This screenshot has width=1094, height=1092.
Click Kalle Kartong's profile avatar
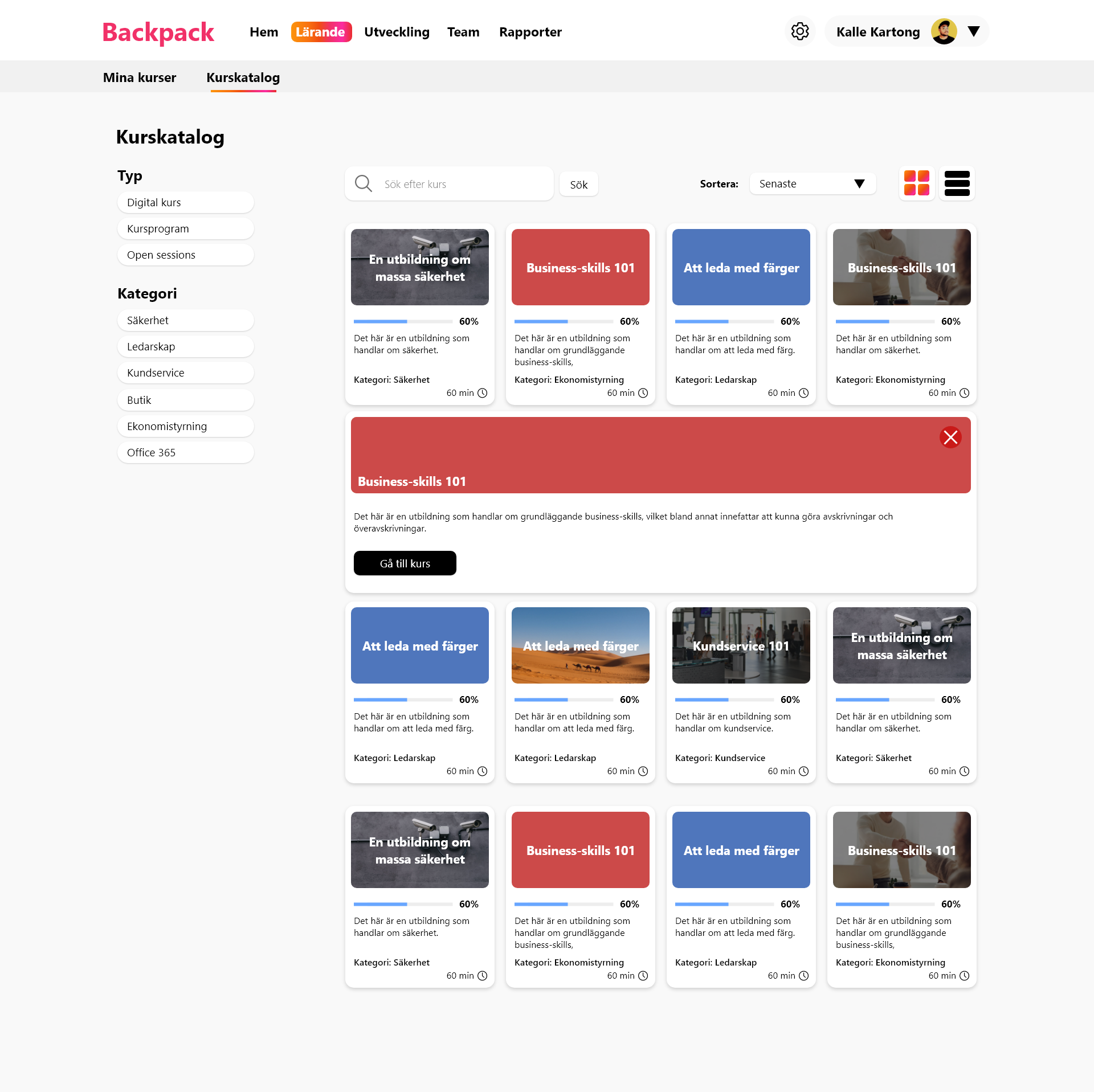point(943,32)
